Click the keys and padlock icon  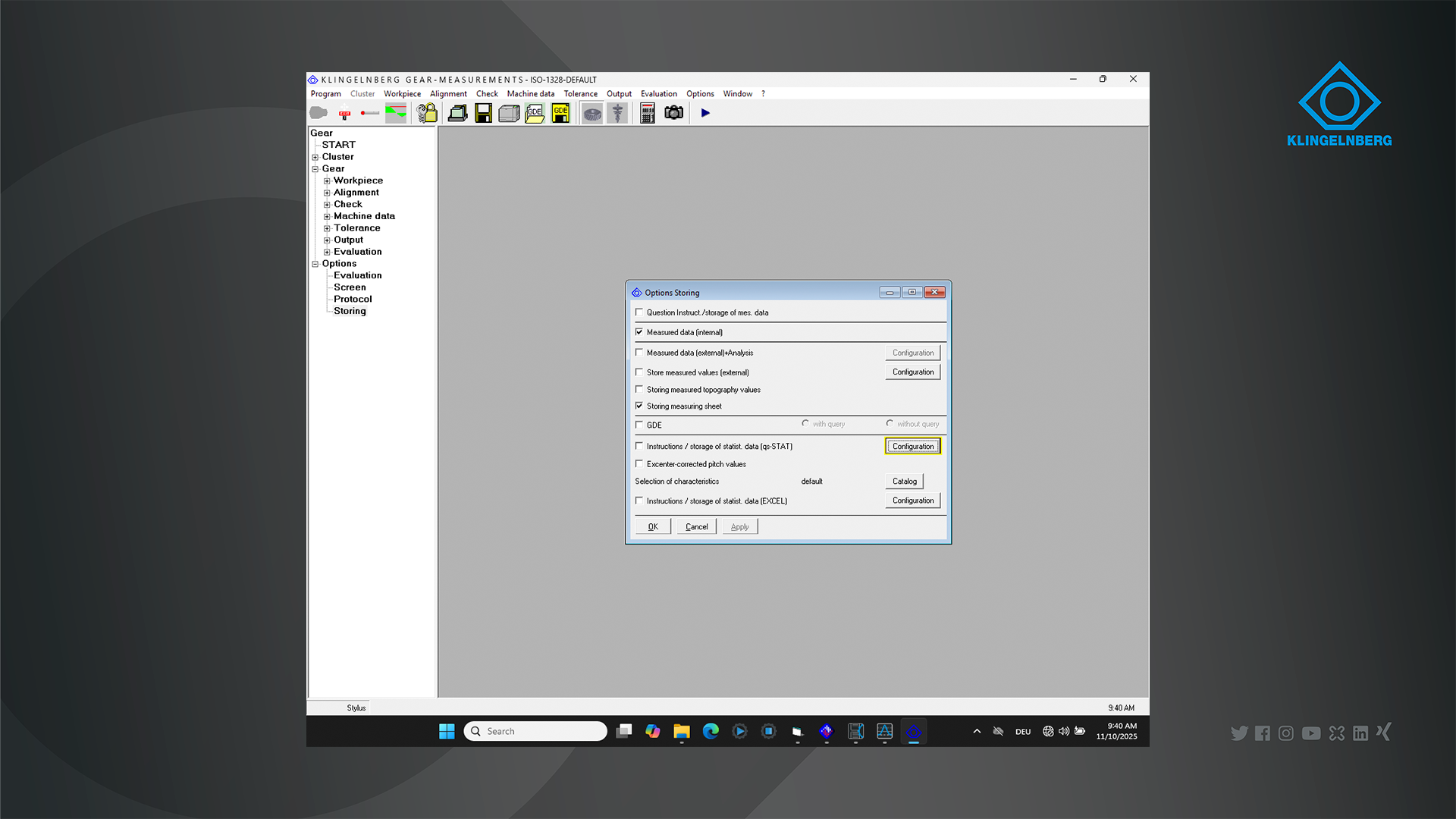(427, 114)
